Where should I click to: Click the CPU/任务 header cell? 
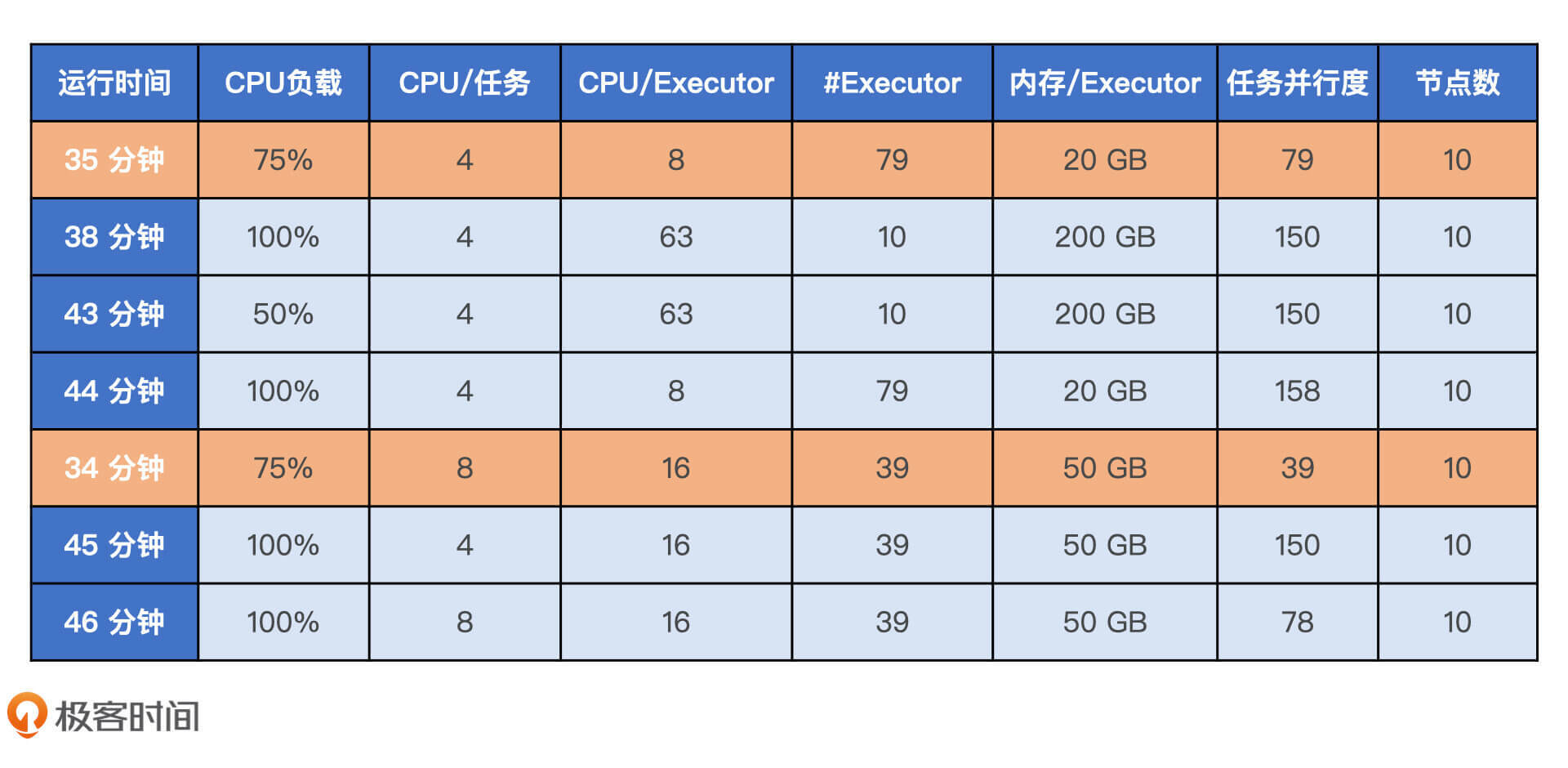[x=465, y=83]
